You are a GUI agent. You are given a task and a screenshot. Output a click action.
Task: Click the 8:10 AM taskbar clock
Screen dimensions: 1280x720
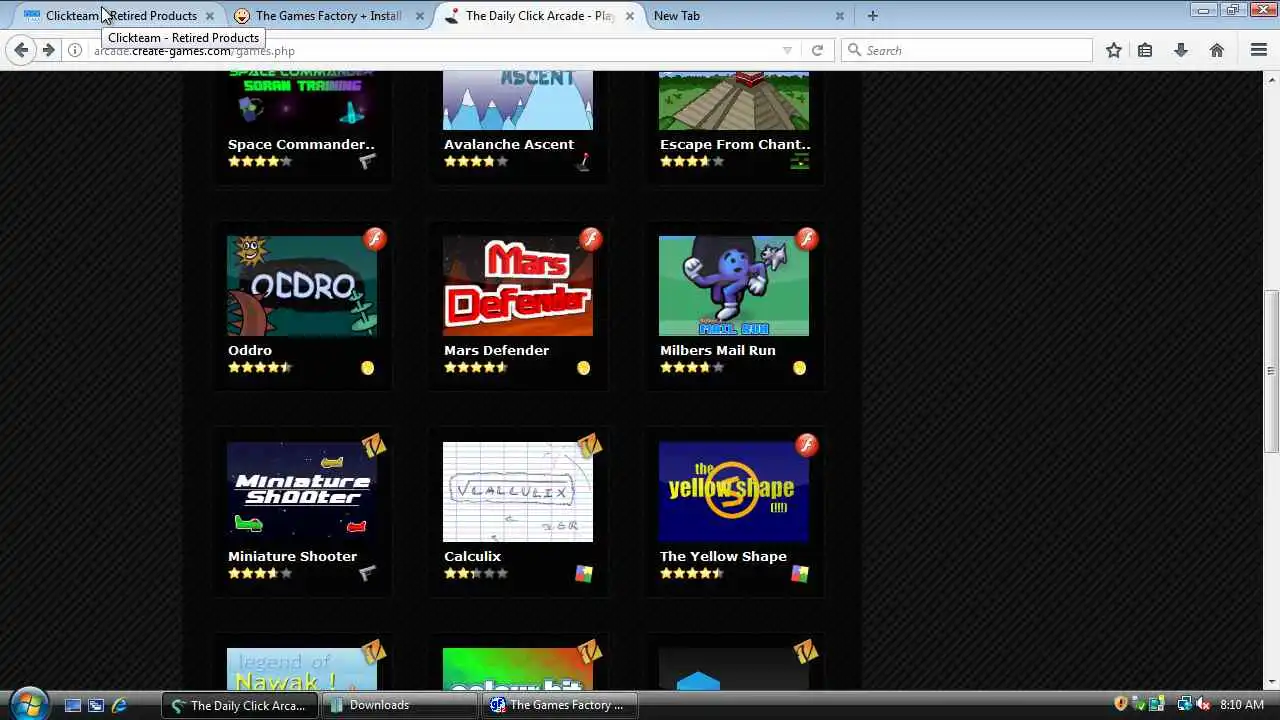tap(1242, 705)
